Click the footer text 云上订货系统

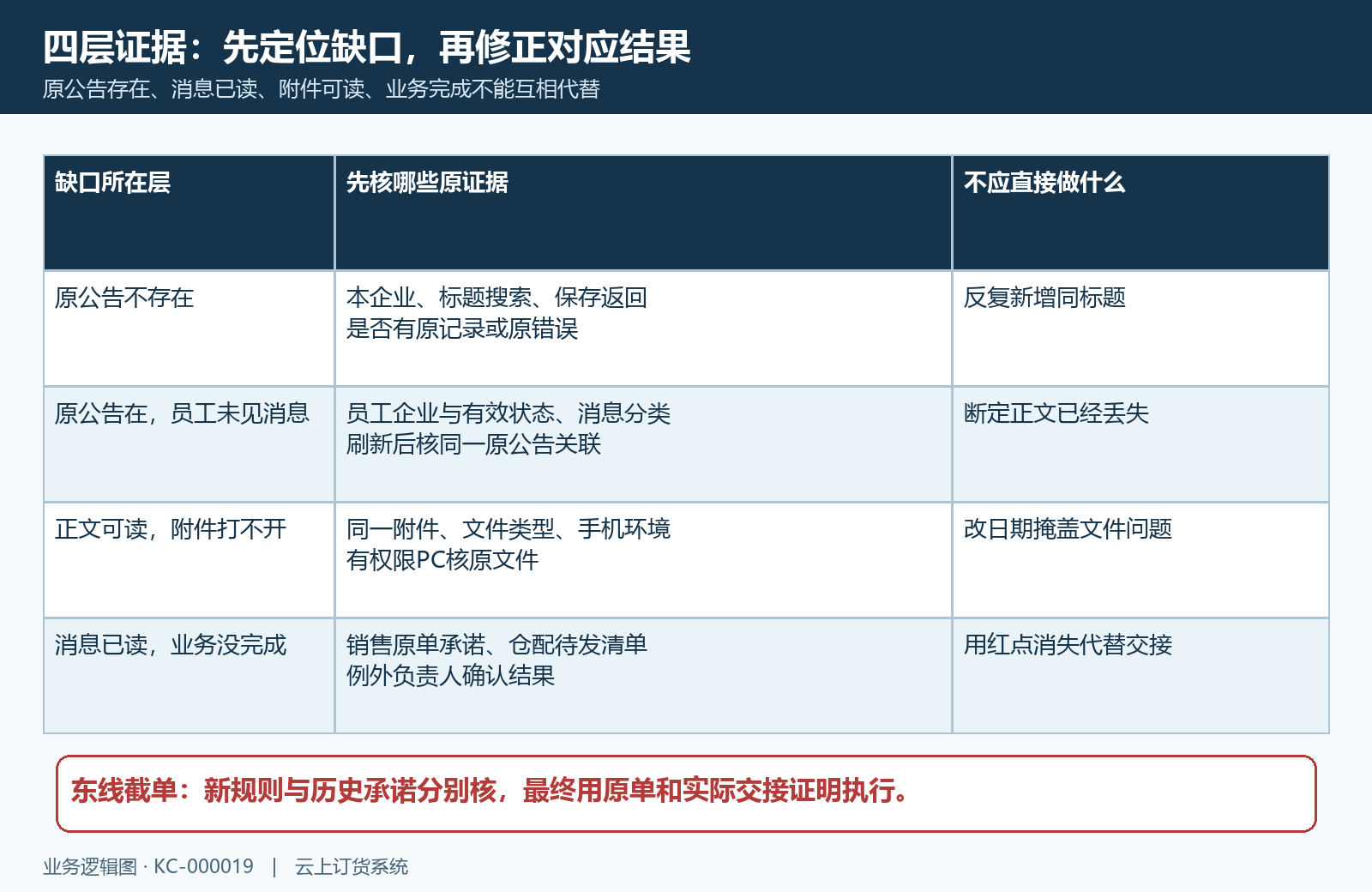(352, 866)
